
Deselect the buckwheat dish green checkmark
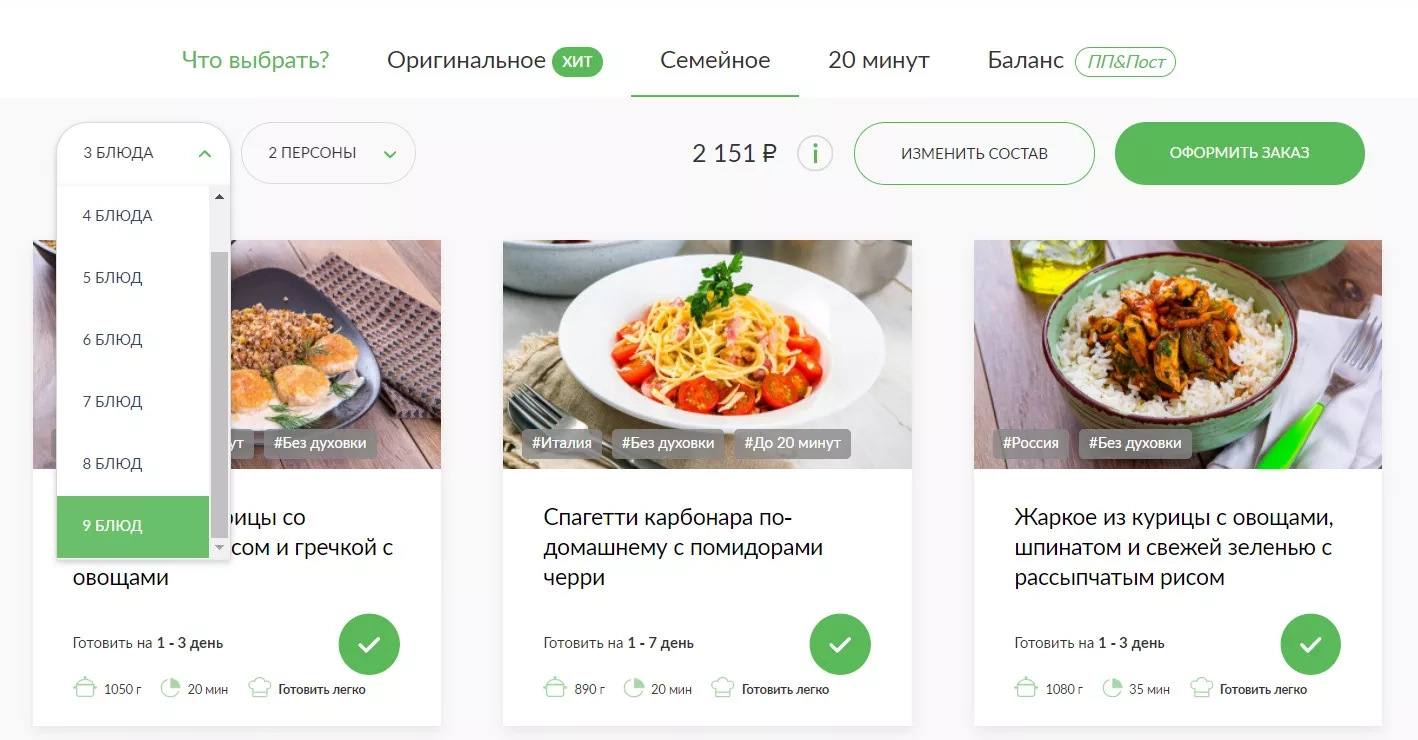(369, 644)
